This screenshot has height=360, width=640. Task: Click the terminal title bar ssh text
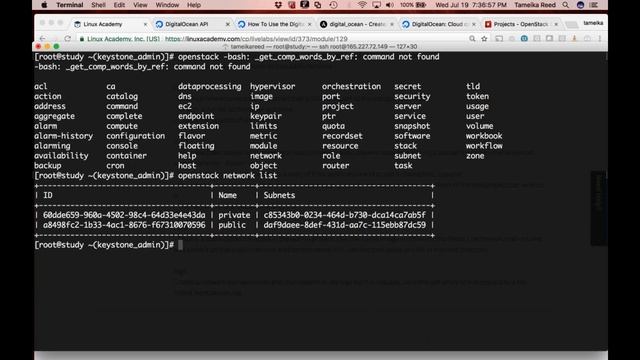coord(324,47)
